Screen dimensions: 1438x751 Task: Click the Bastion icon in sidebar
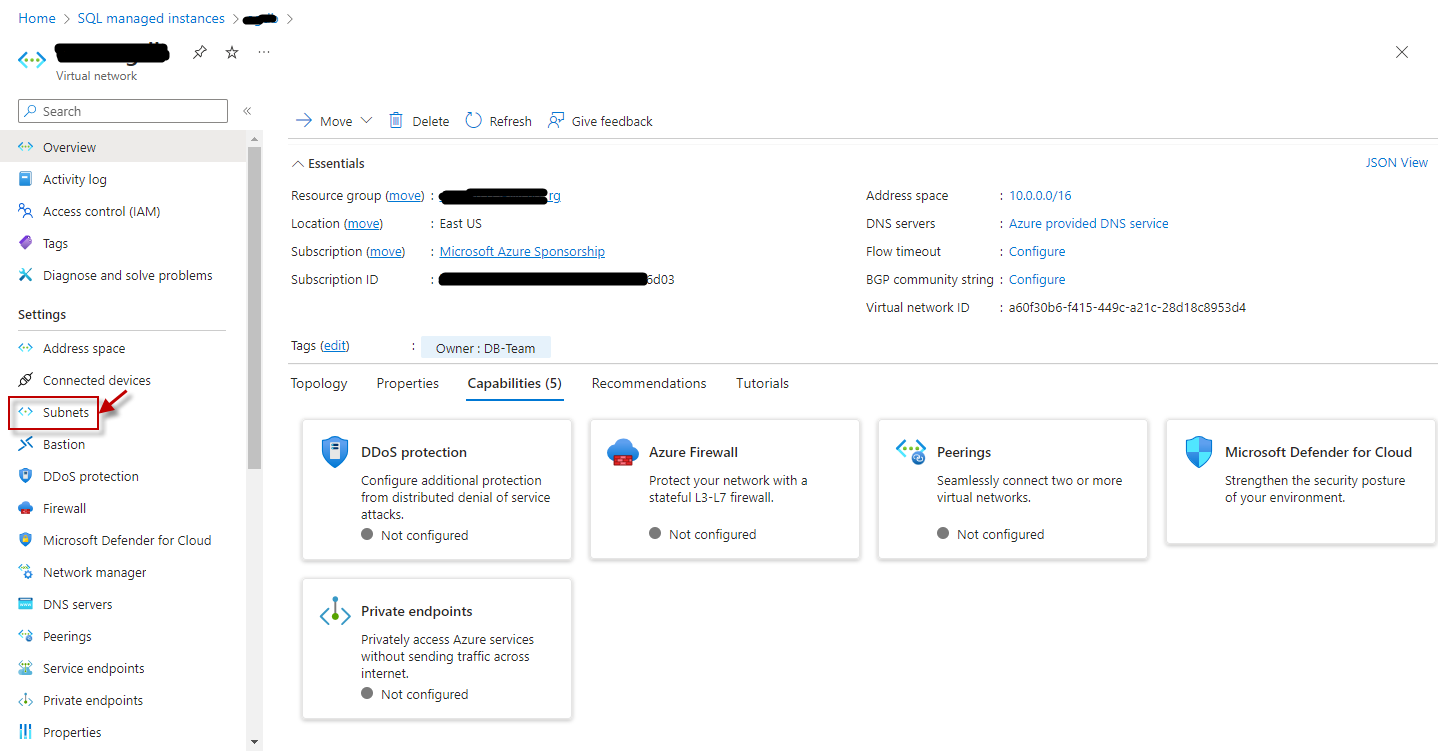[26, 444]
